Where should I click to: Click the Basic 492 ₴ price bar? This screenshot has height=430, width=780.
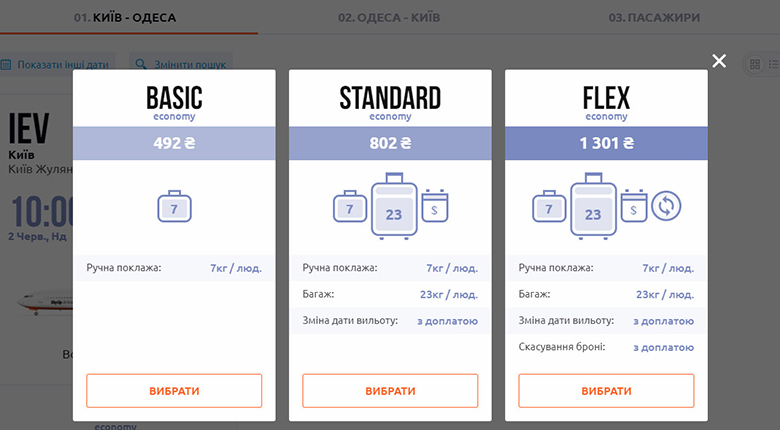[174, 143]
